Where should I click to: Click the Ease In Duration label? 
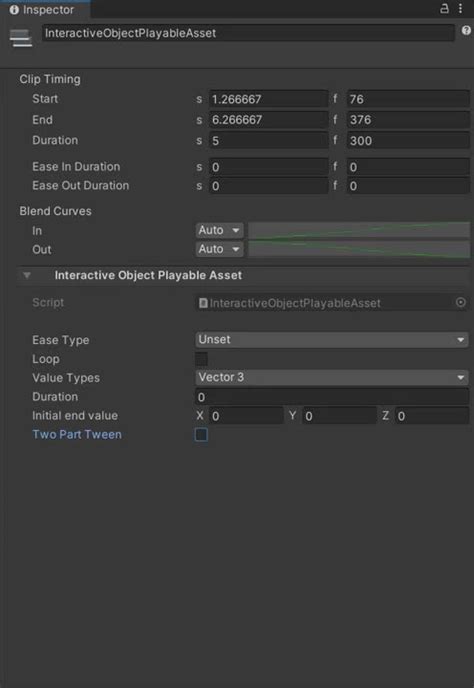(x=76, y=167)
